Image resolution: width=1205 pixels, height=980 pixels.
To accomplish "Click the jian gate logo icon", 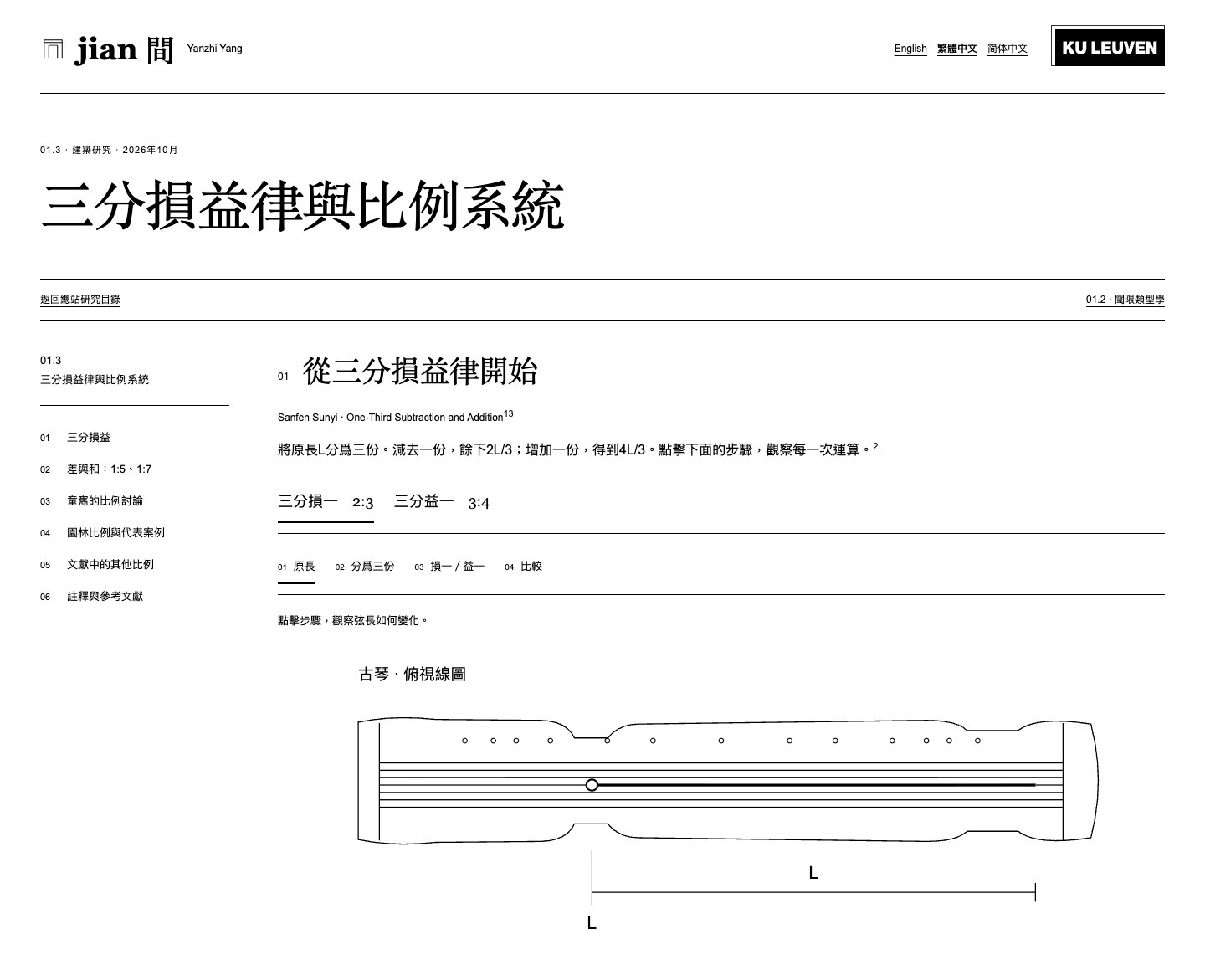I will 52,49.
